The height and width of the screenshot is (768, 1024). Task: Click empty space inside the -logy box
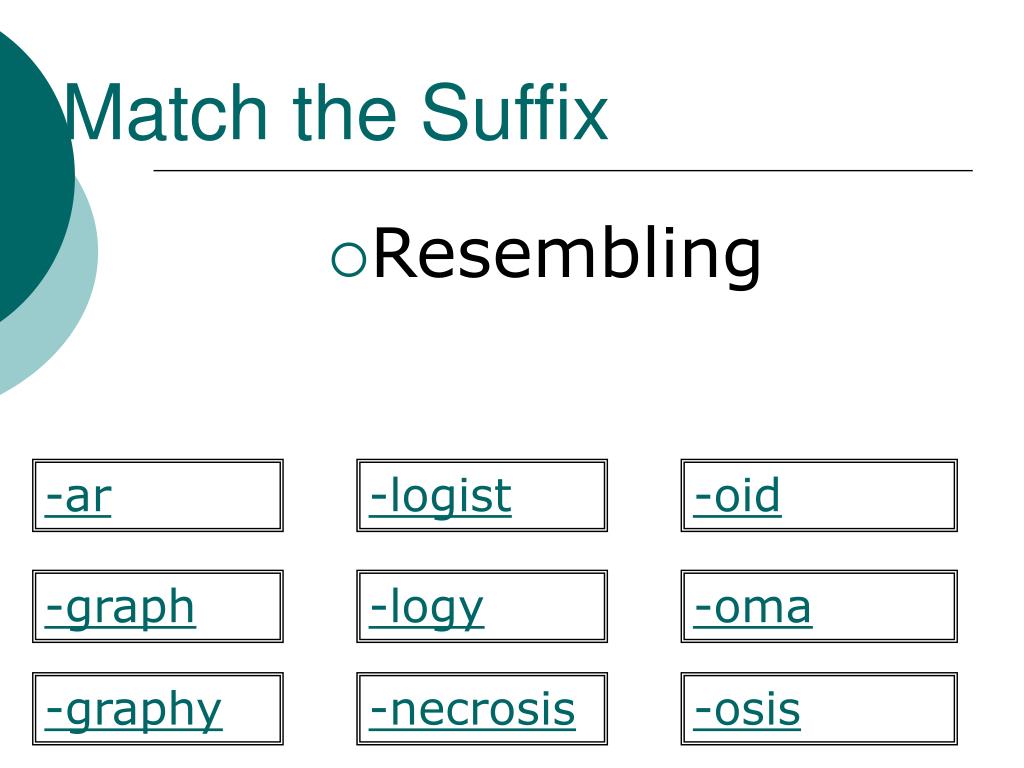(x=545, y=607)
